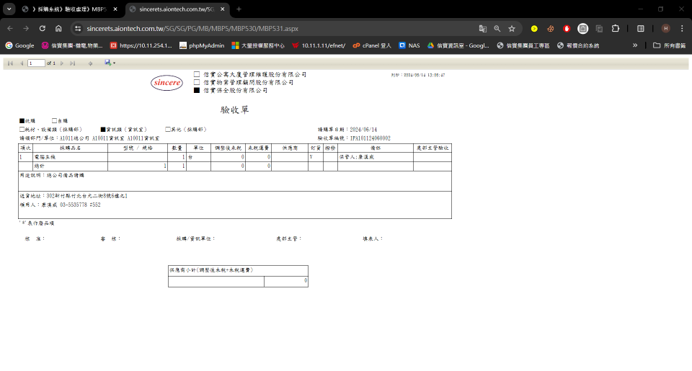Screen dimensions: 692x371
Task: Close the first MBPS browser tab
Action: [115, 9]
